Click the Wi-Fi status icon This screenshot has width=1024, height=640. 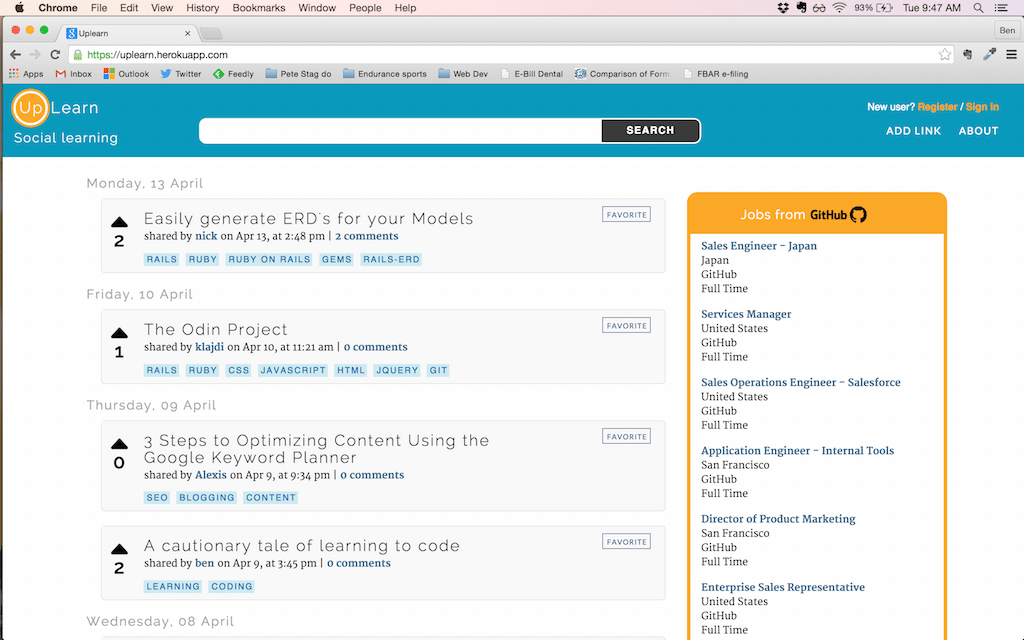tap(839, 8)
